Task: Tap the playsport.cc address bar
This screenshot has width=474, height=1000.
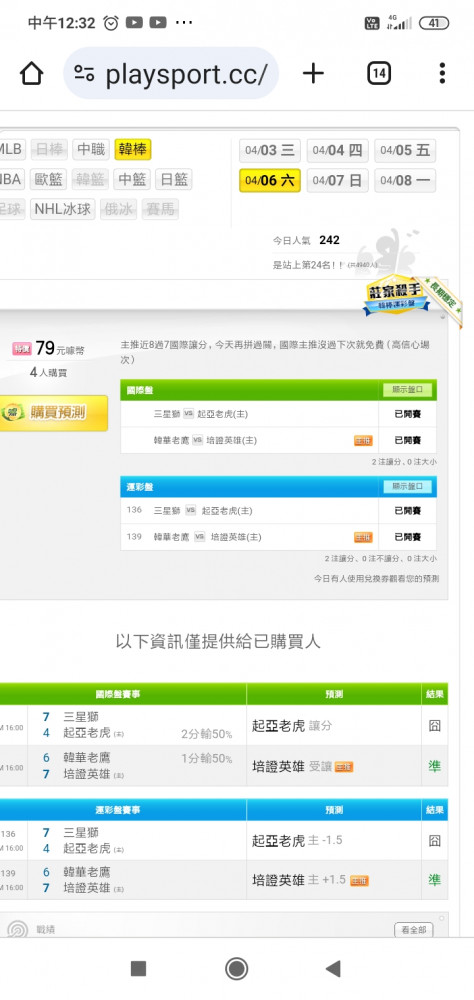Action: 171,73
